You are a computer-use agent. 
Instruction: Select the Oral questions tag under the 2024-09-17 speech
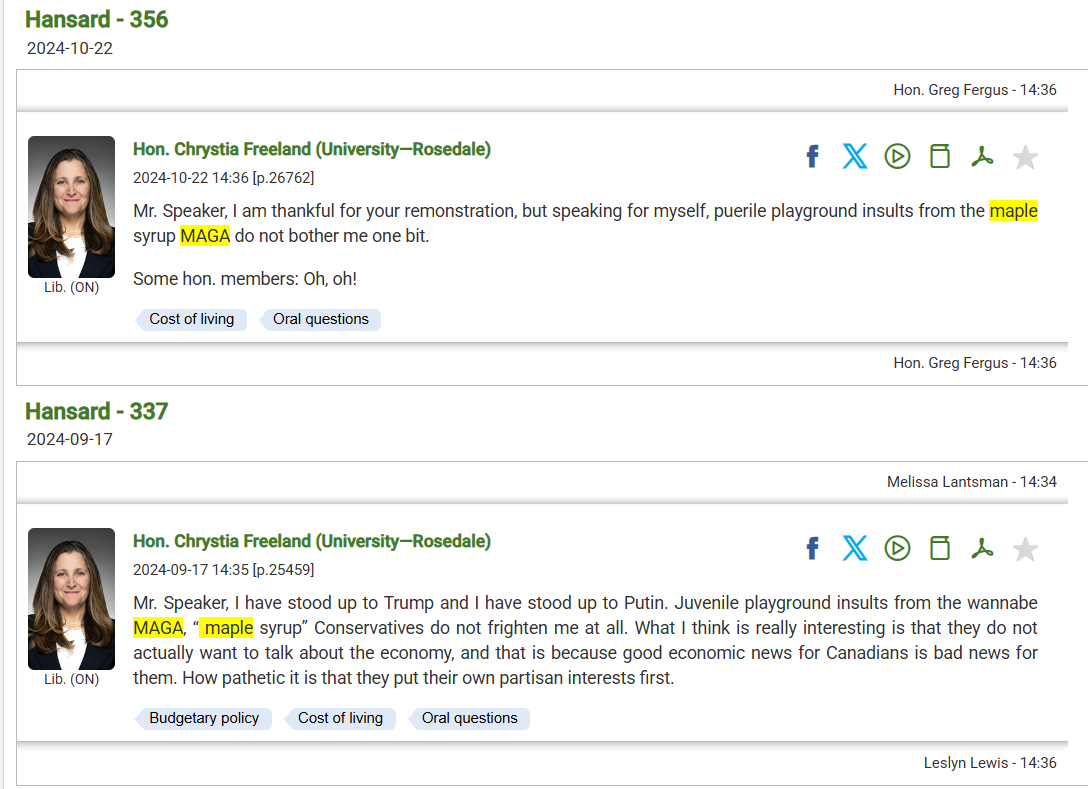pyautogui.click(x=469, y=718)
